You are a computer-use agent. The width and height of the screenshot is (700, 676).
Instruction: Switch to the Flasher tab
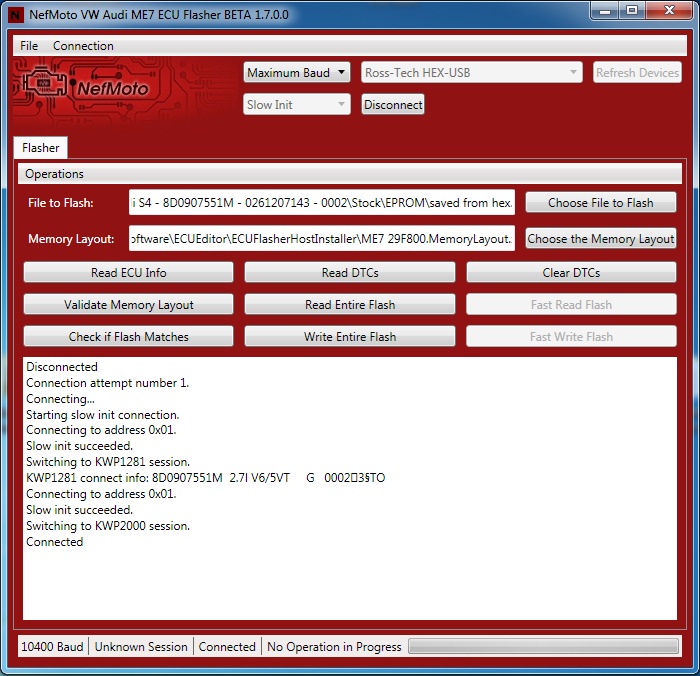(41, 148)
